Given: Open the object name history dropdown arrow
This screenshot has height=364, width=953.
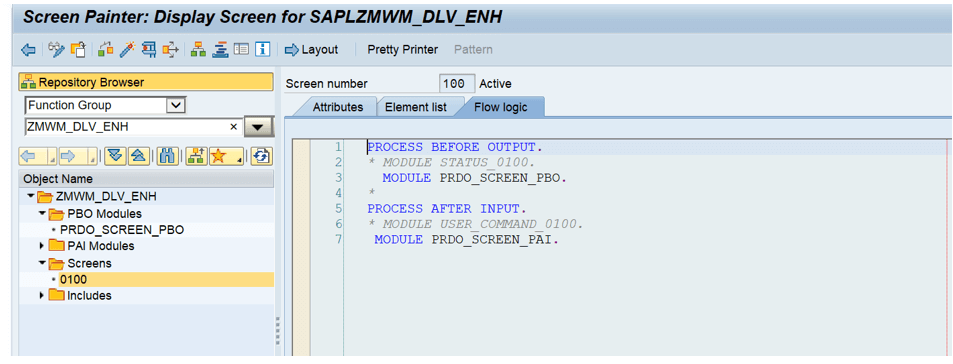Looking at the screenshot, I should (258, 127).
